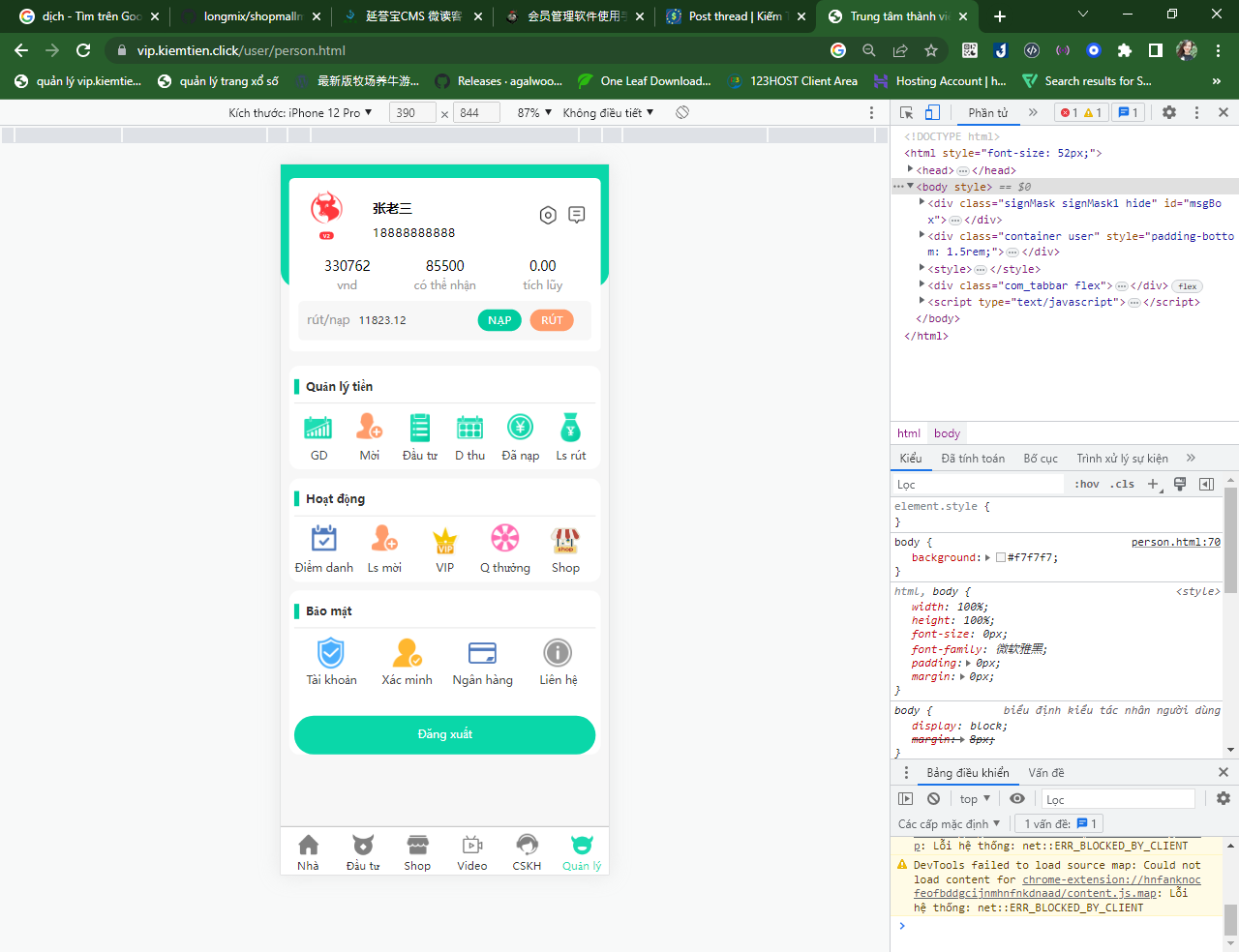Expand the head element node
This screenshot has height=952, width=1239.
[910, 169]
